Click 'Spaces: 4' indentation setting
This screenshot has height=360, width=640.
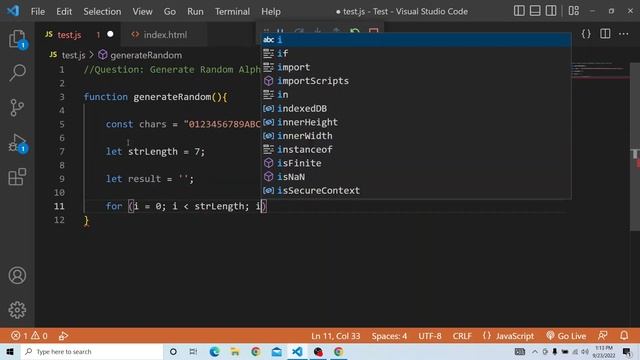click(389, 336)
